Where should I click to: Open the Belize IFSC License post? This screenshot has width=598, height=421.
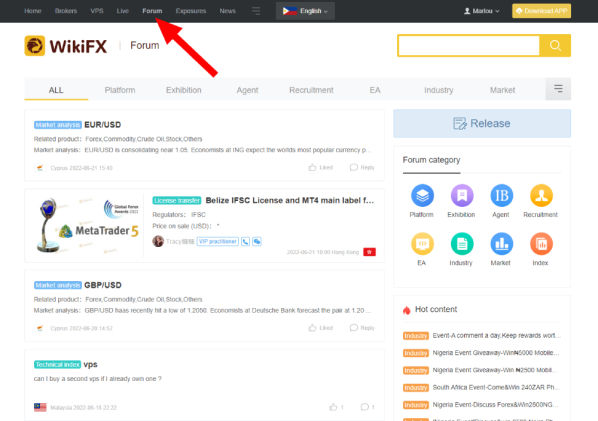pyautogui.click(x=290, y=200)
